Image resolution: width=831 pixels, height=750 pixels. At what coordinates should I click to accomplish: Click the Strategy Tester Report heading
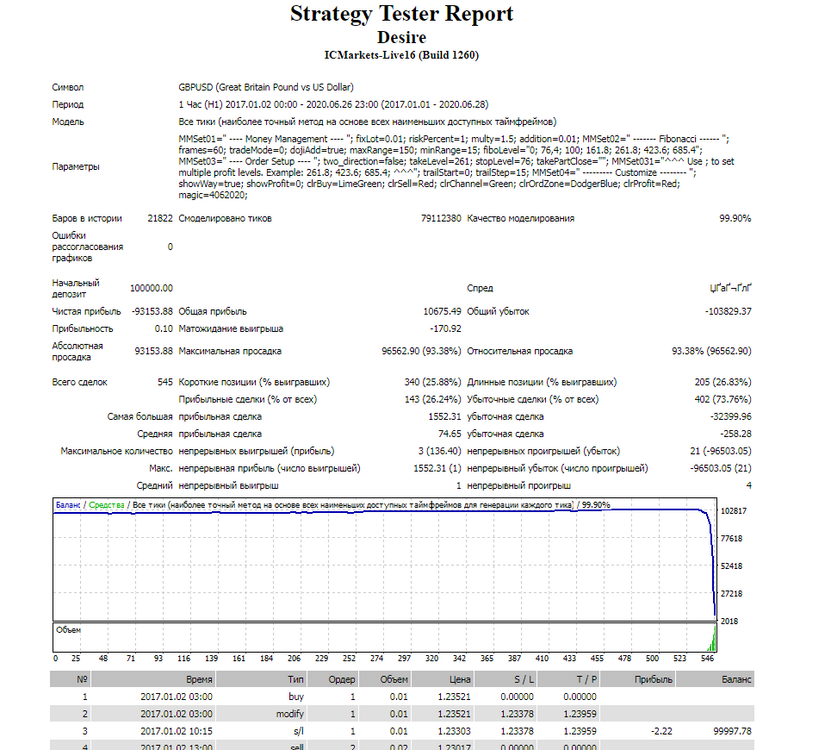(x=401, y=14)
